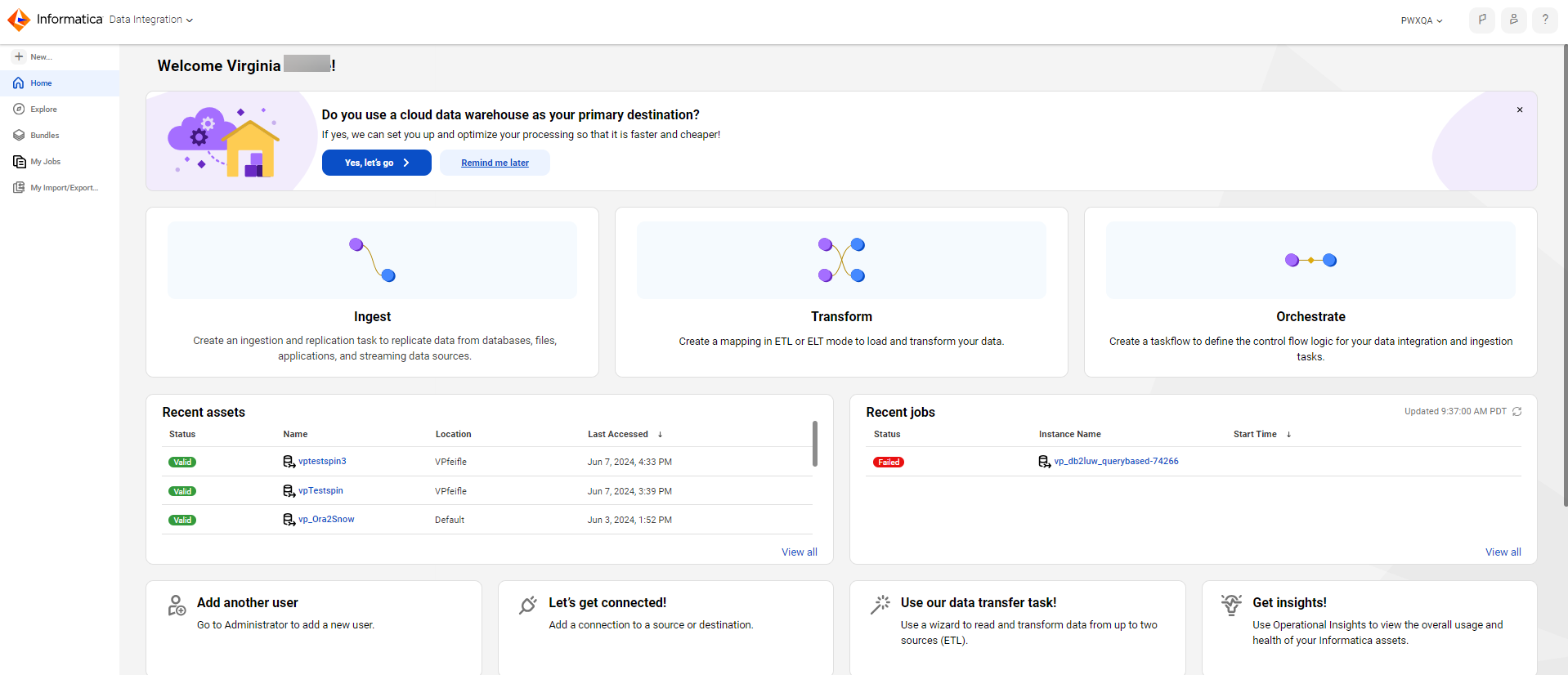
Task: Click the Recent assets vertical scrollbar
Action: point(815,444)
